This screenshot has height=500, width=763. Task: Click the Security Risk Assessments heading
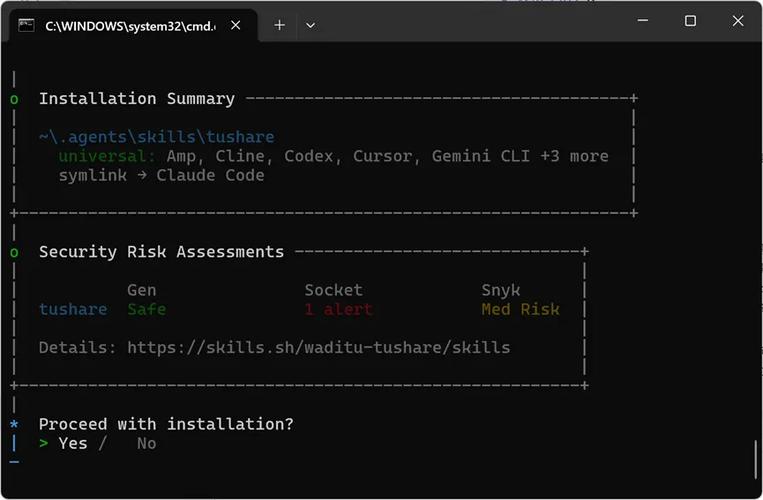click(162, 251)
